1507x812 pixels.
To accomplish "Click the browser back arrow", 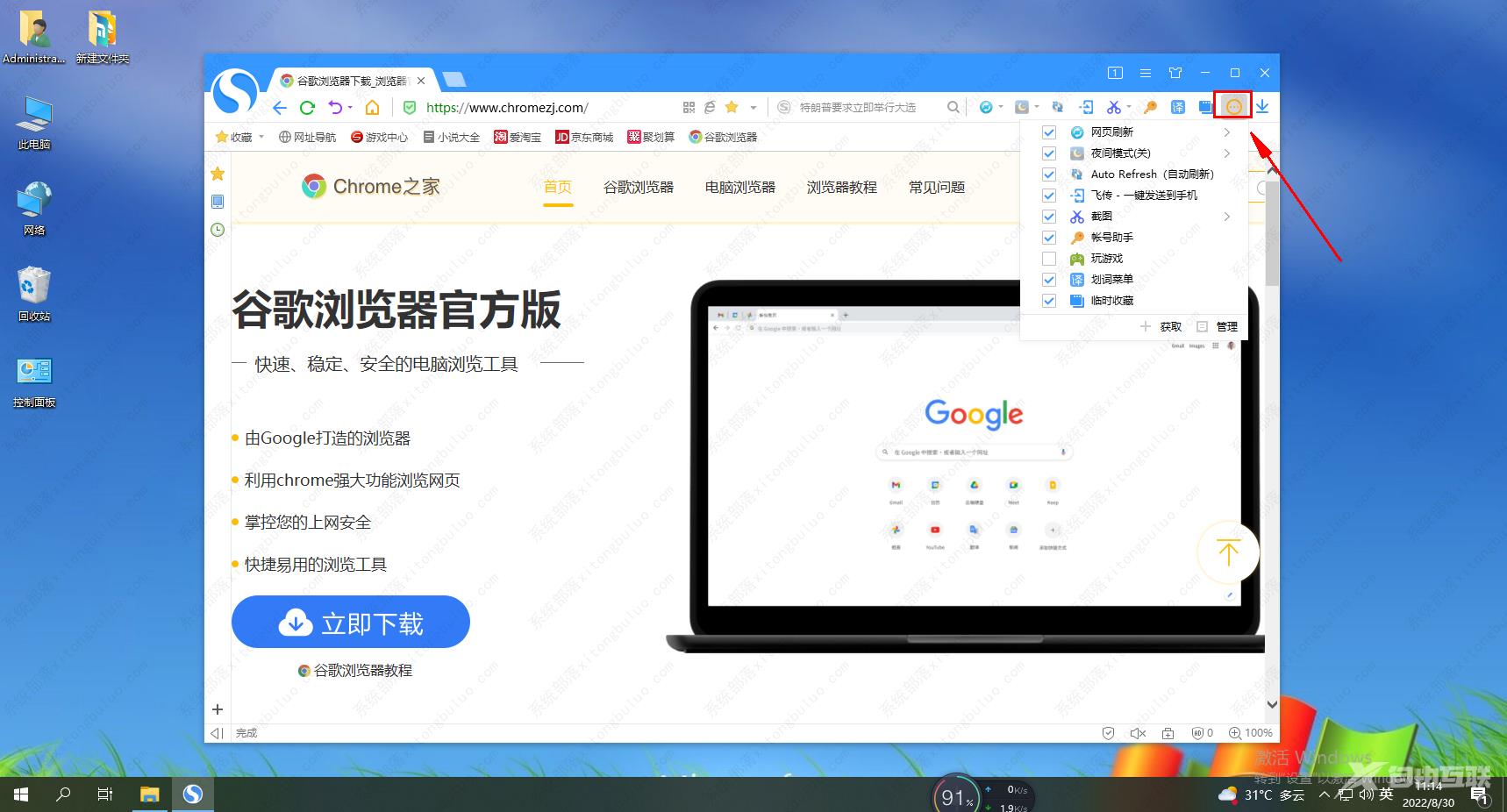I will point(280,108).
